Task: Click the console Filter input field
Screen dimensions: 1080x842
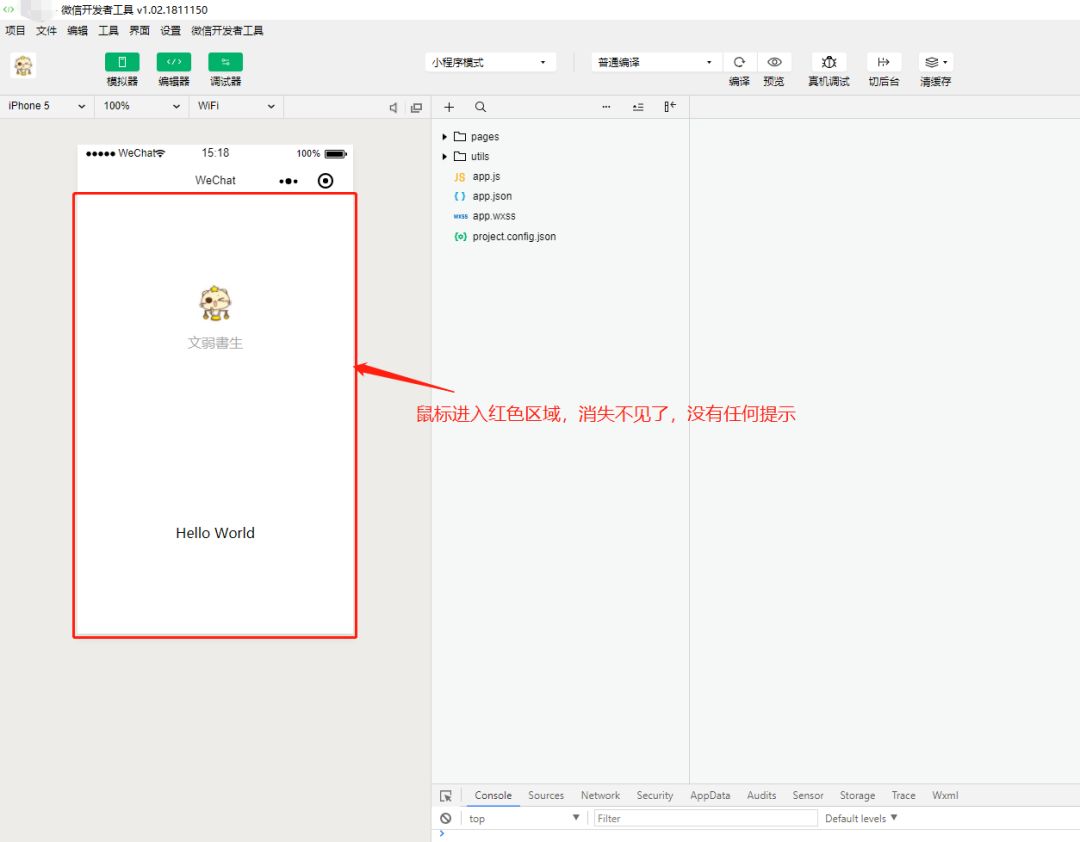Action: [705, 819]
